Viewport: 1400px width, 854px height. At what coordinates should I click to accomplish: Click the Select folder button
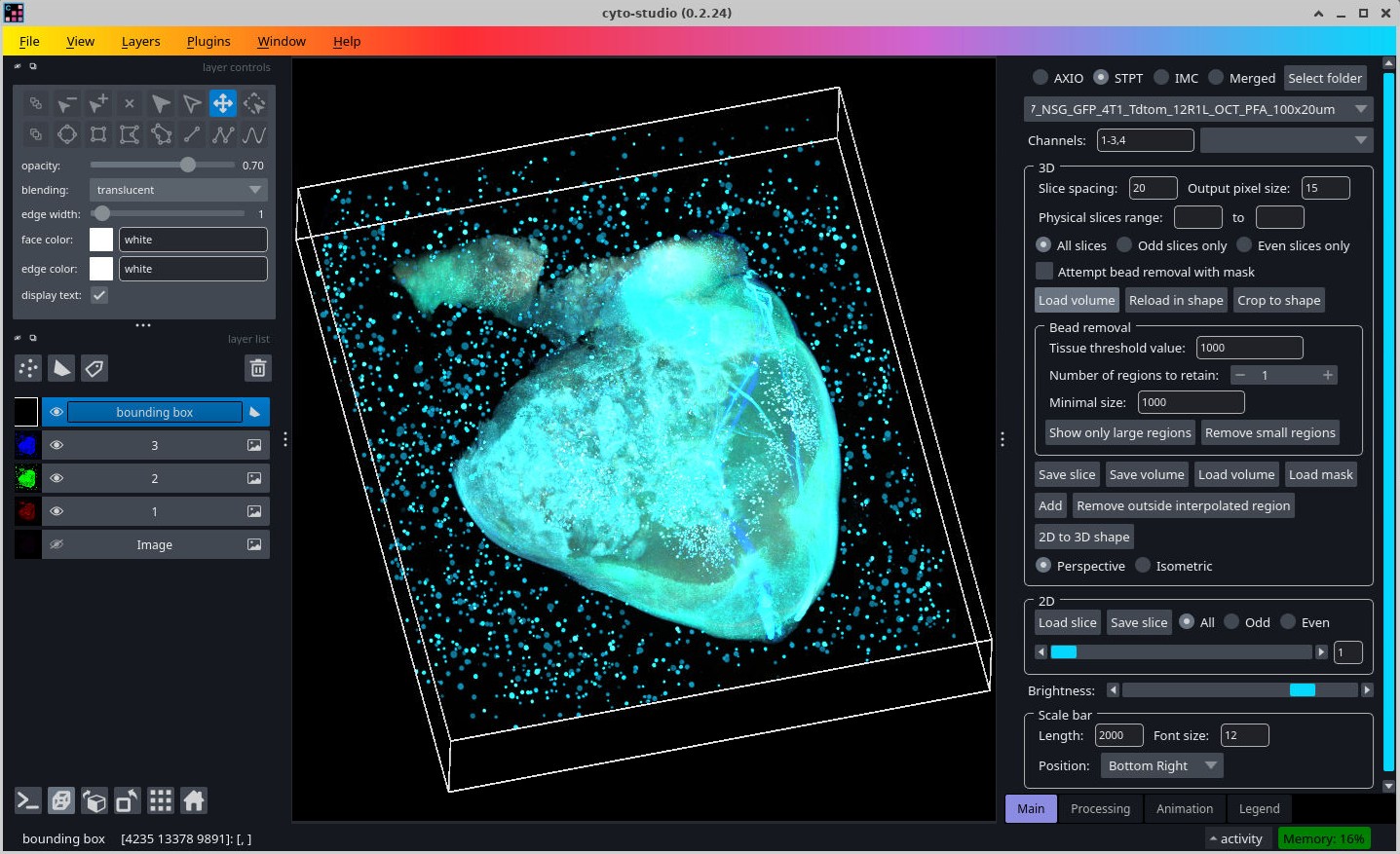pyautogui.click(x=1325, y=78)
